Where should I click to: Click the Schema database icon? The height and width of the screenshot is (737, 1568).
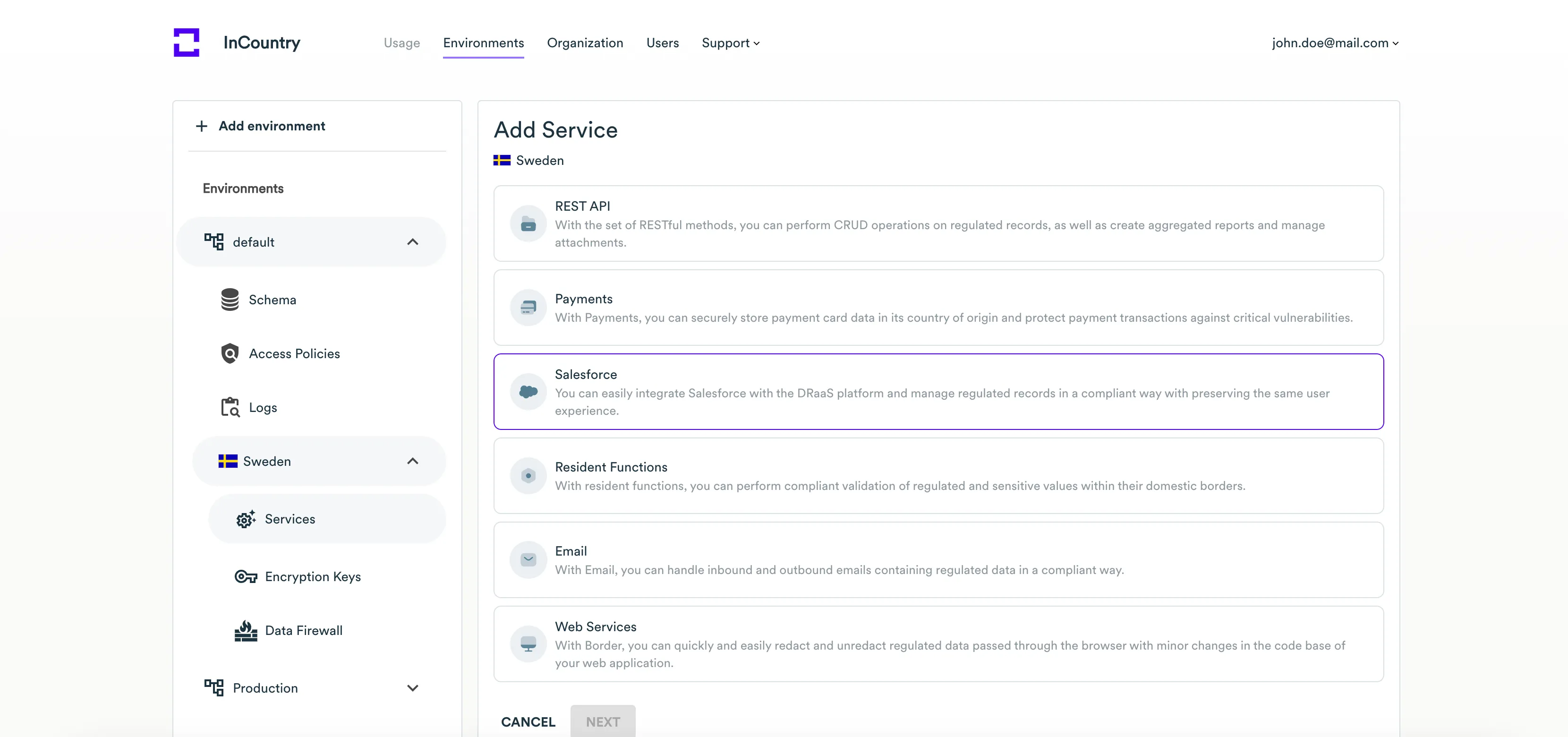pyautogui.click(x=230, y=300)
